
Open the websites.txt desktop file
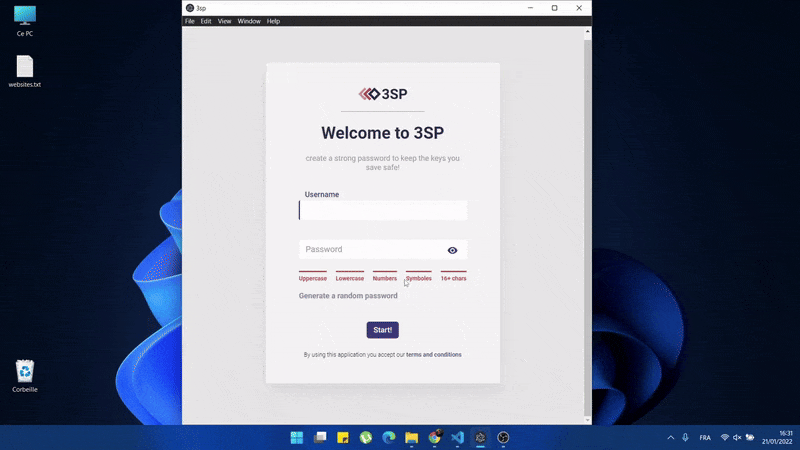[x=25, y=71]
